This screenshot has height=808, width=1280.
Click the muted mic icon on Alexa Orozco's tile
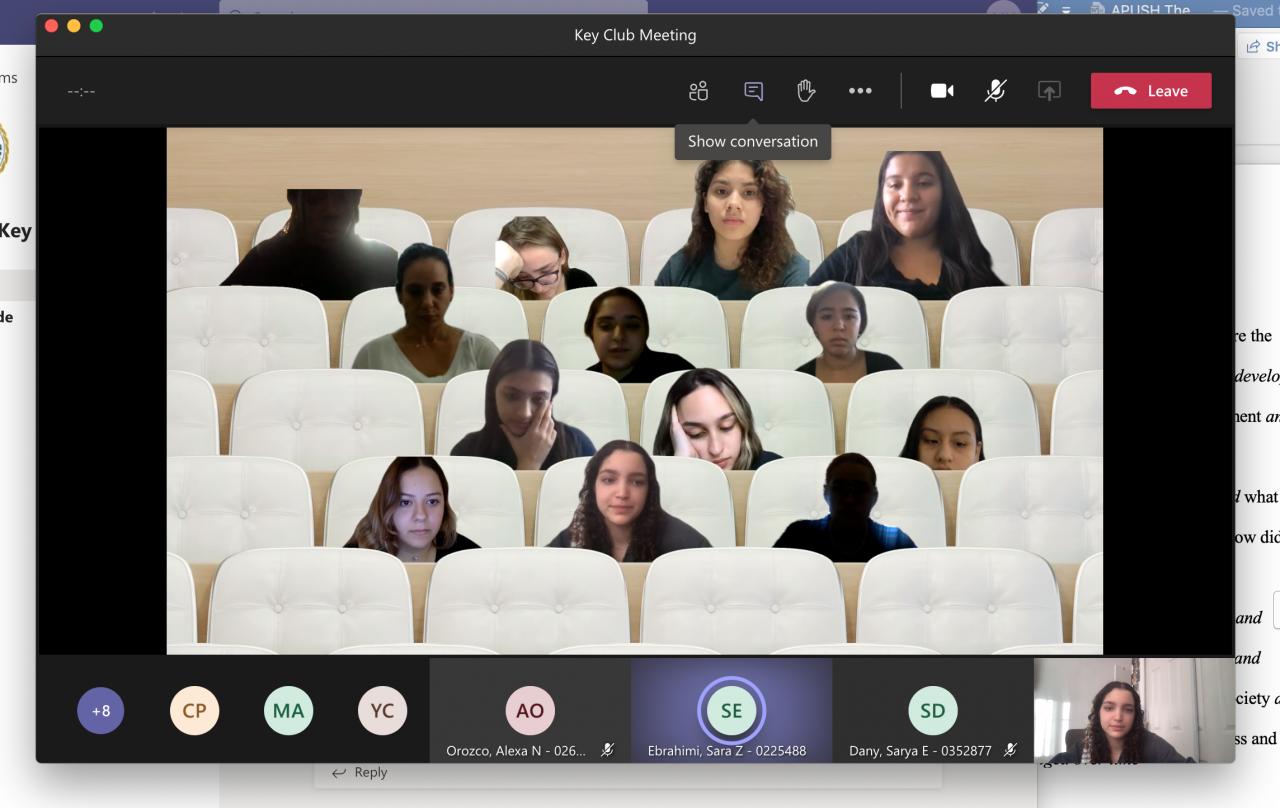tap(607, 750)
